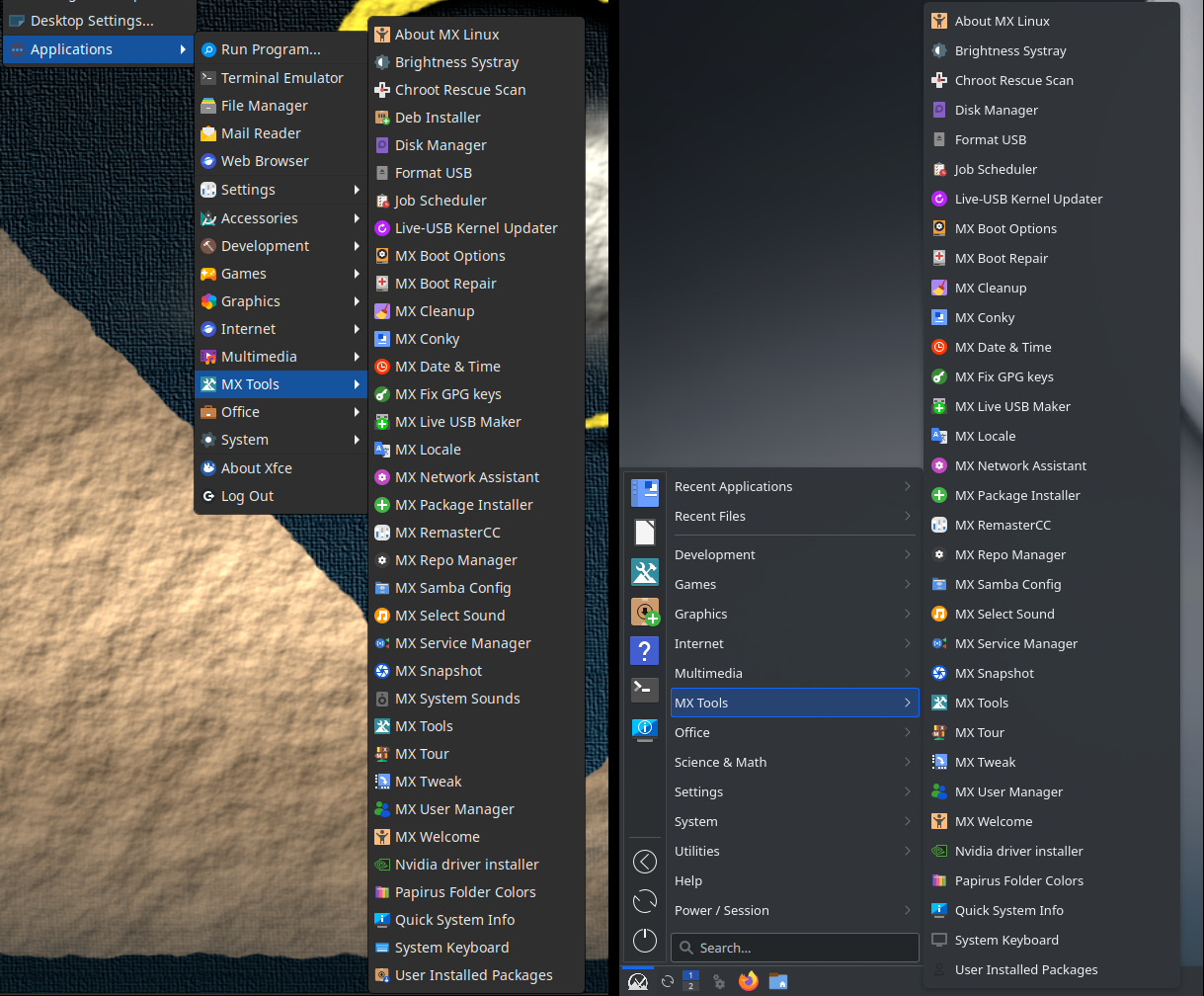The height and width of the screenshot is (996, 1204).
Task: Expand the Power / Session chevron
Action: 907,910
